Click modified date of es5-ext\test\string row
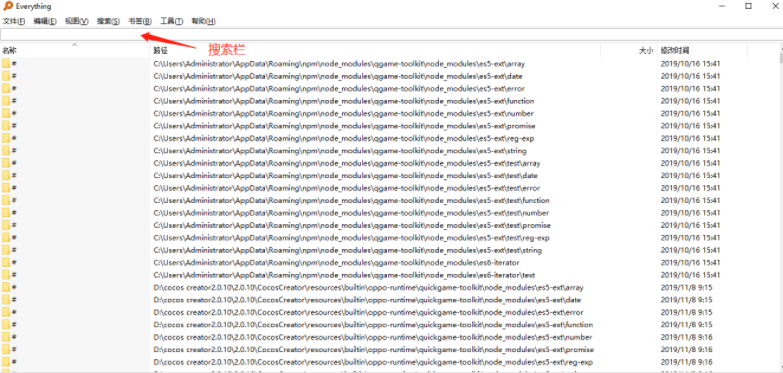The height and width of the screenshot is (373, 783). coord(691,250)
